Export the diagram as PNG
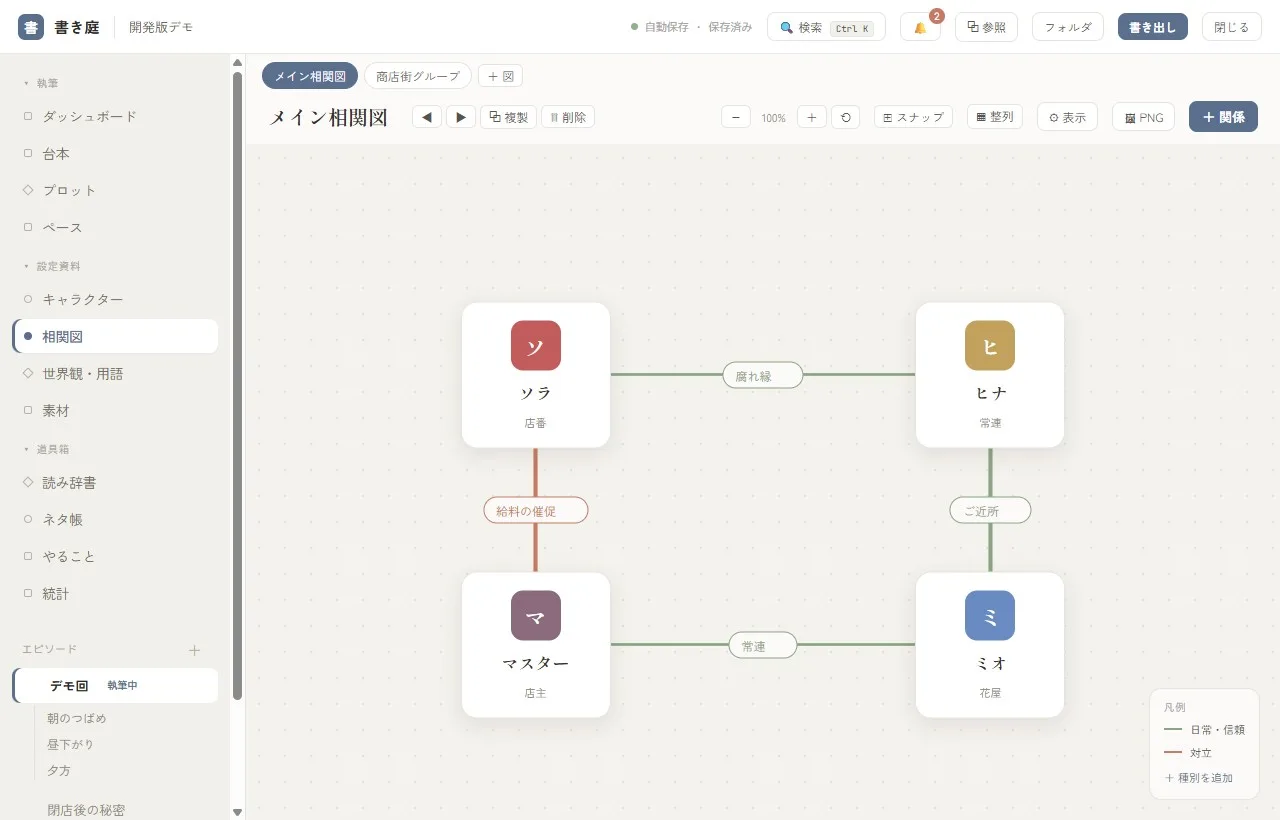Image resolution: width=1280 pixels, height=820 pixels. 1144,117
